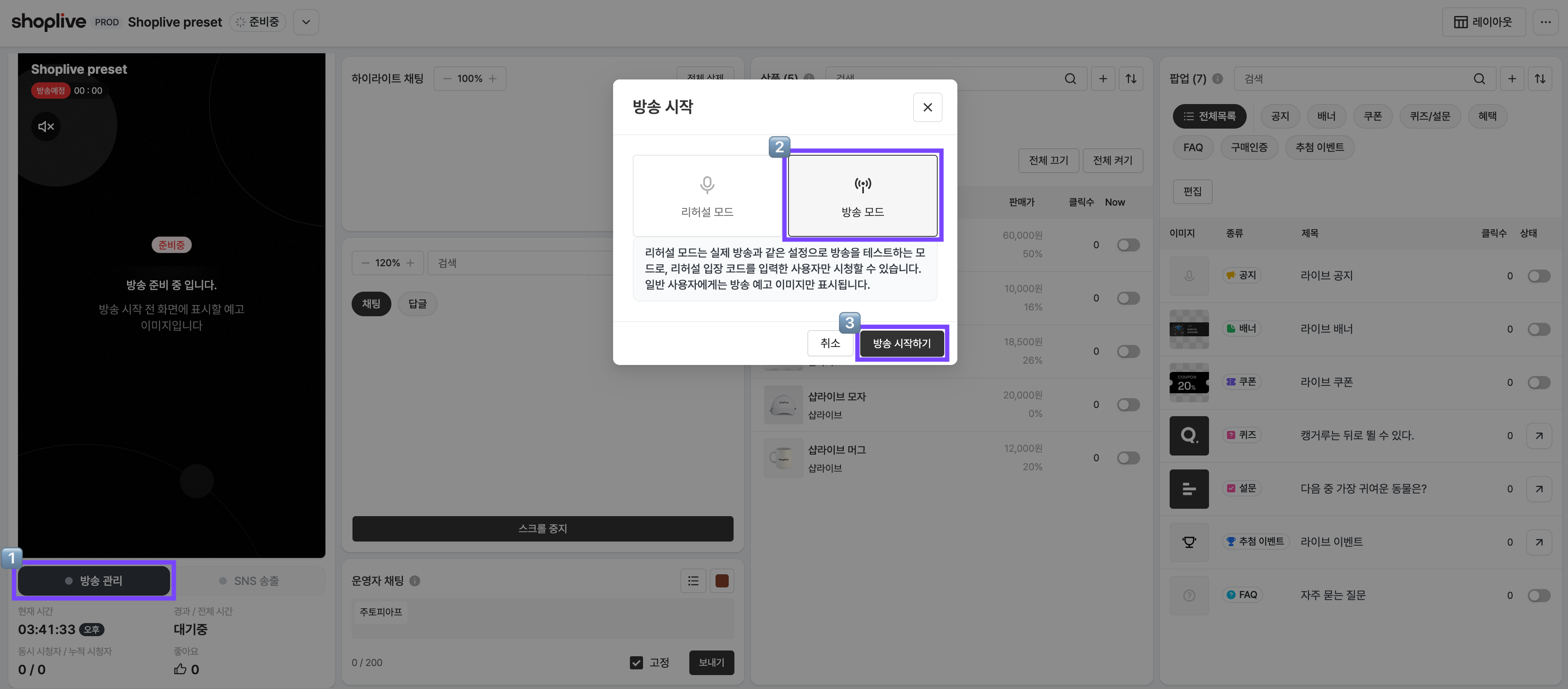Add a product with the plus icon

(1102, 79)
